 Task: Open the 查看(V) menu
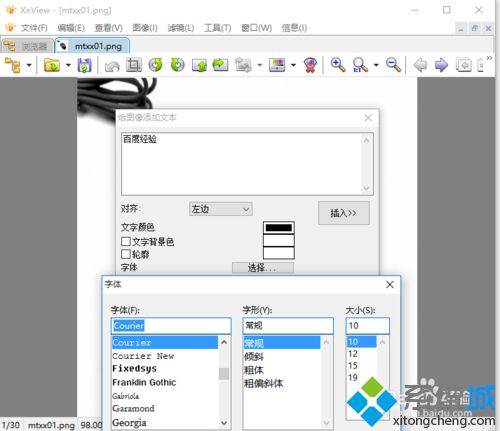[108, 28]
